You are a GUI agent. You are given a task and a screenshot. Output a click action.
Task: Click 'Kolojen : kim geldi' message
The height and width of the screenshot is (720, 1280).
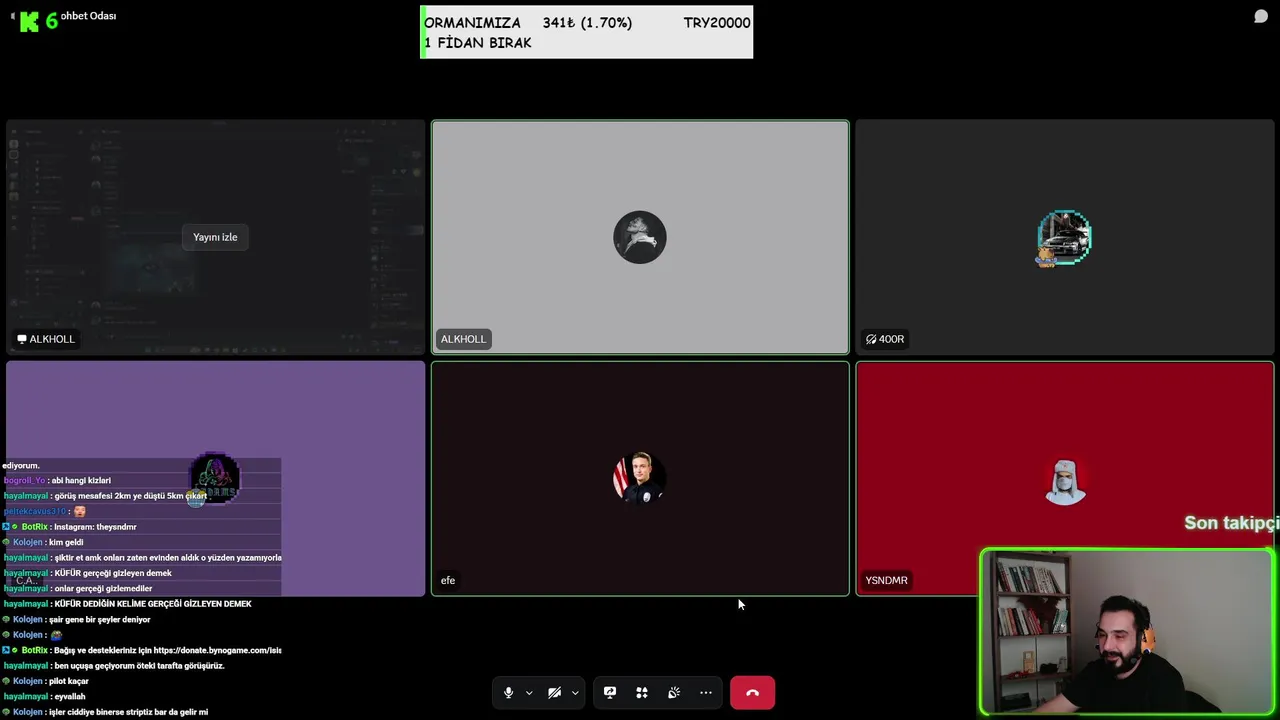tap(43, 542)
